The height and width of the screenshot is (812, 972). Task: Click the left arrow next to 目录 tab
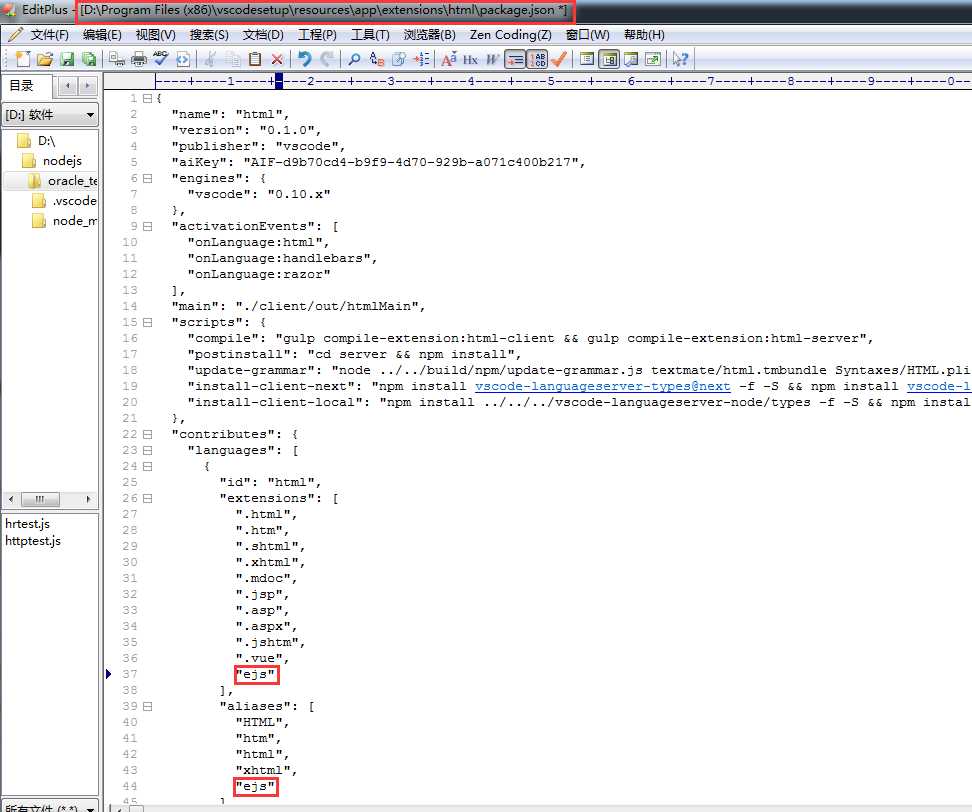[x=68, y=85]
